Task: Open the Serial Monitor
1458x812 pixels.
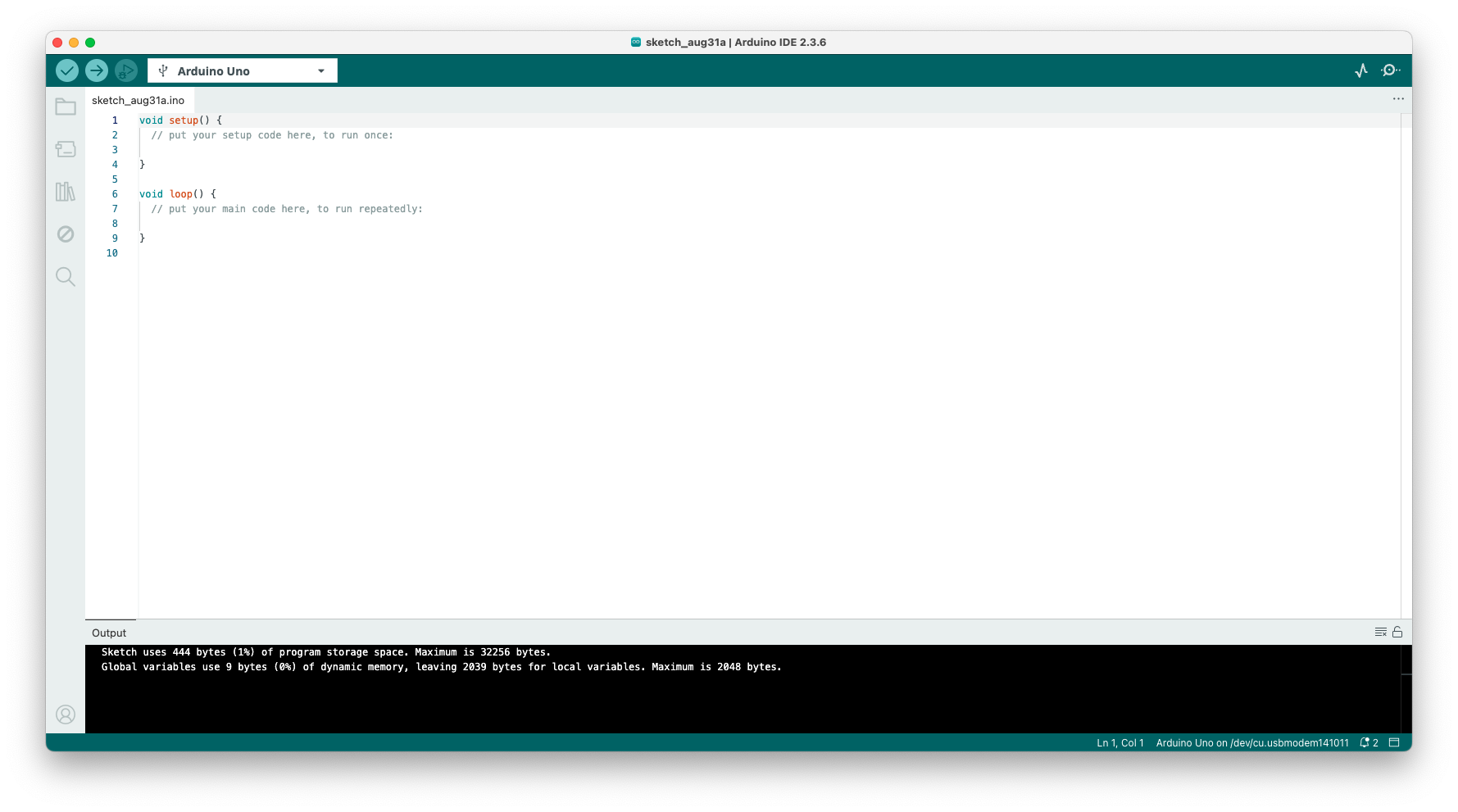Action: tap(1389, 70)
